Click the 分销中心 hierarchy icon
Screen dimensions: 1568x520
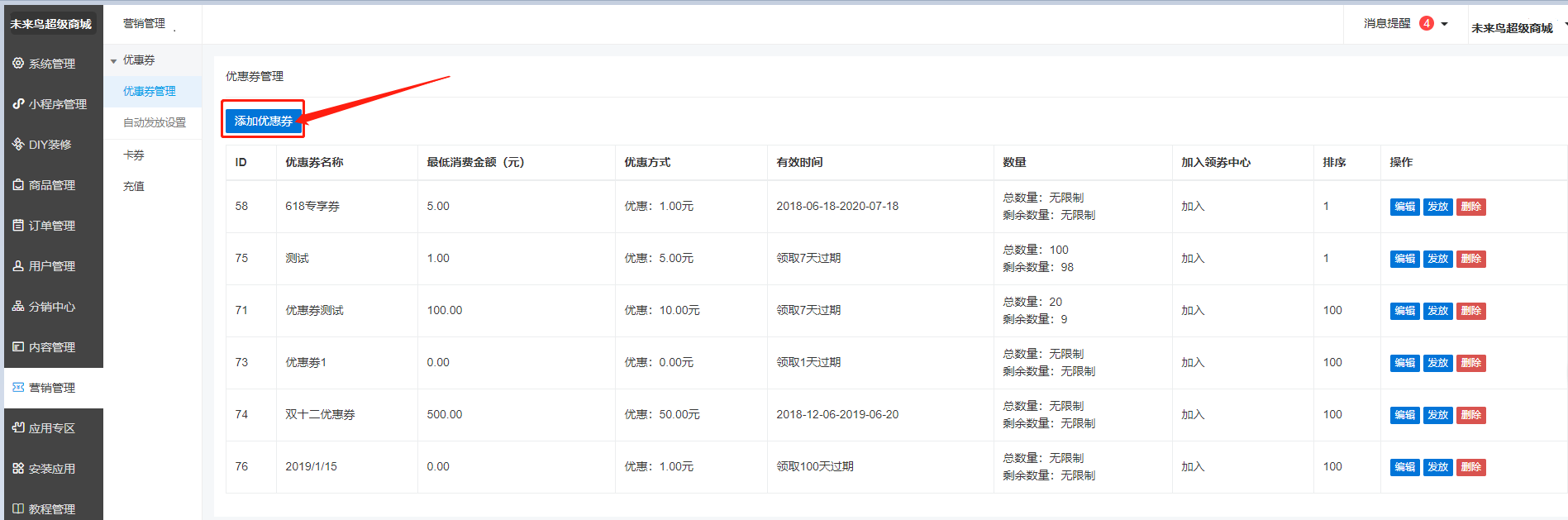click(x=18, y=306)
